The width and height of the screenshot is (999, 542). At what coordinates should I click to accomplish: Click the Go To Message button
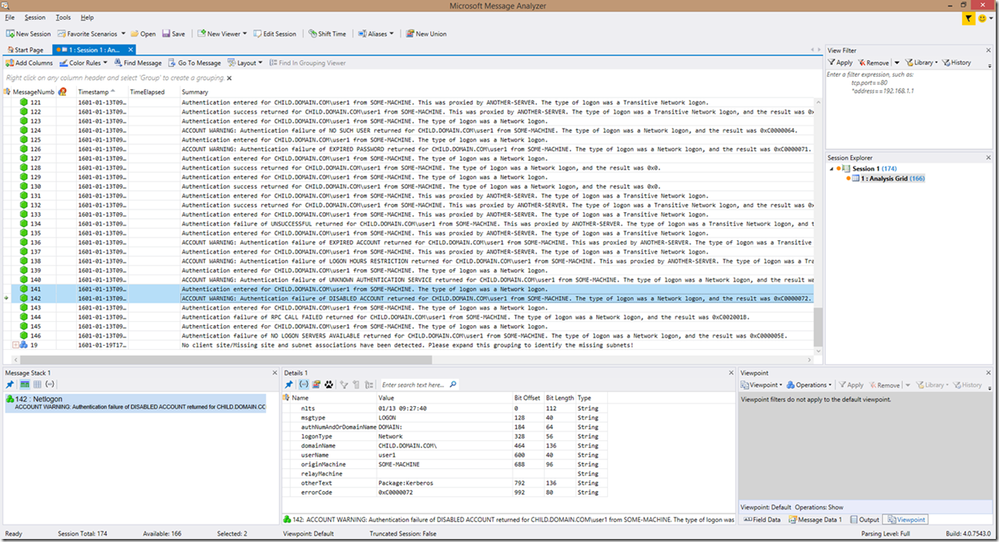(195, 63)
